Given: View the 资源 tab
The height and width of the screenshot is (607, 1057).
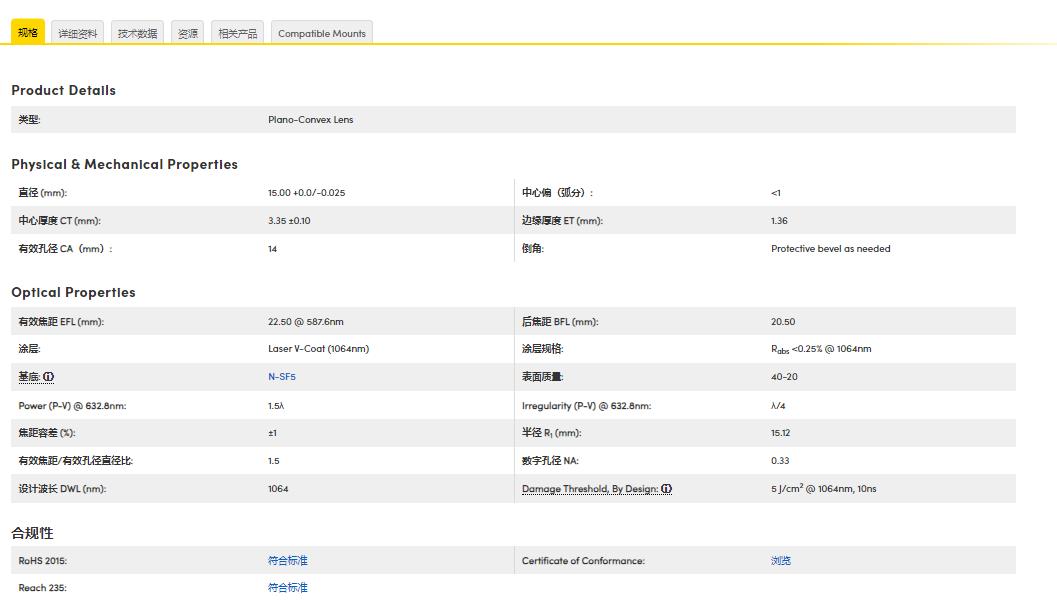Looking at the screenshot, I should 186,32.
